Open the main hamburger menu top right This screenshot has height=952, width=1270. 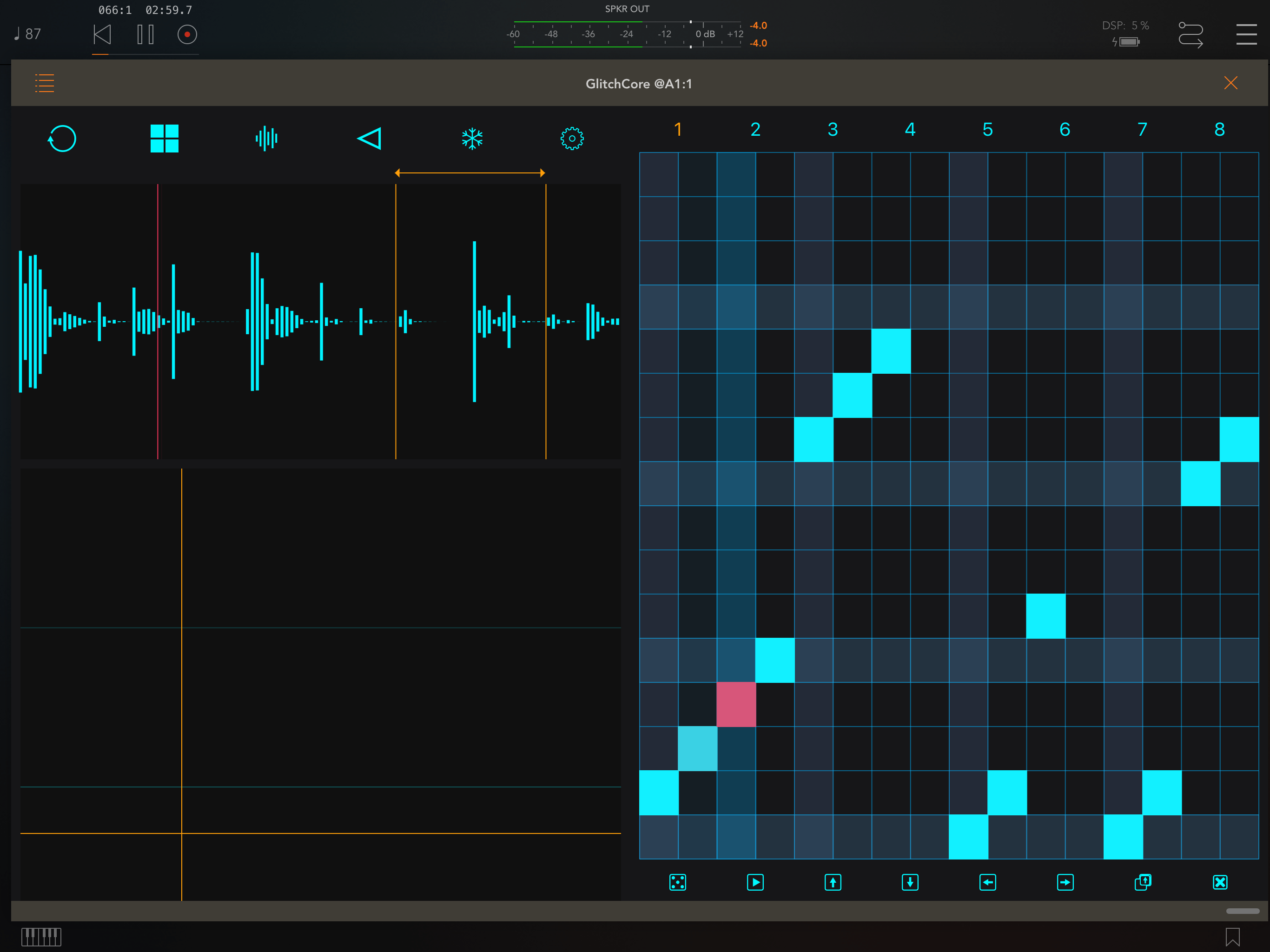[1246, 34]
